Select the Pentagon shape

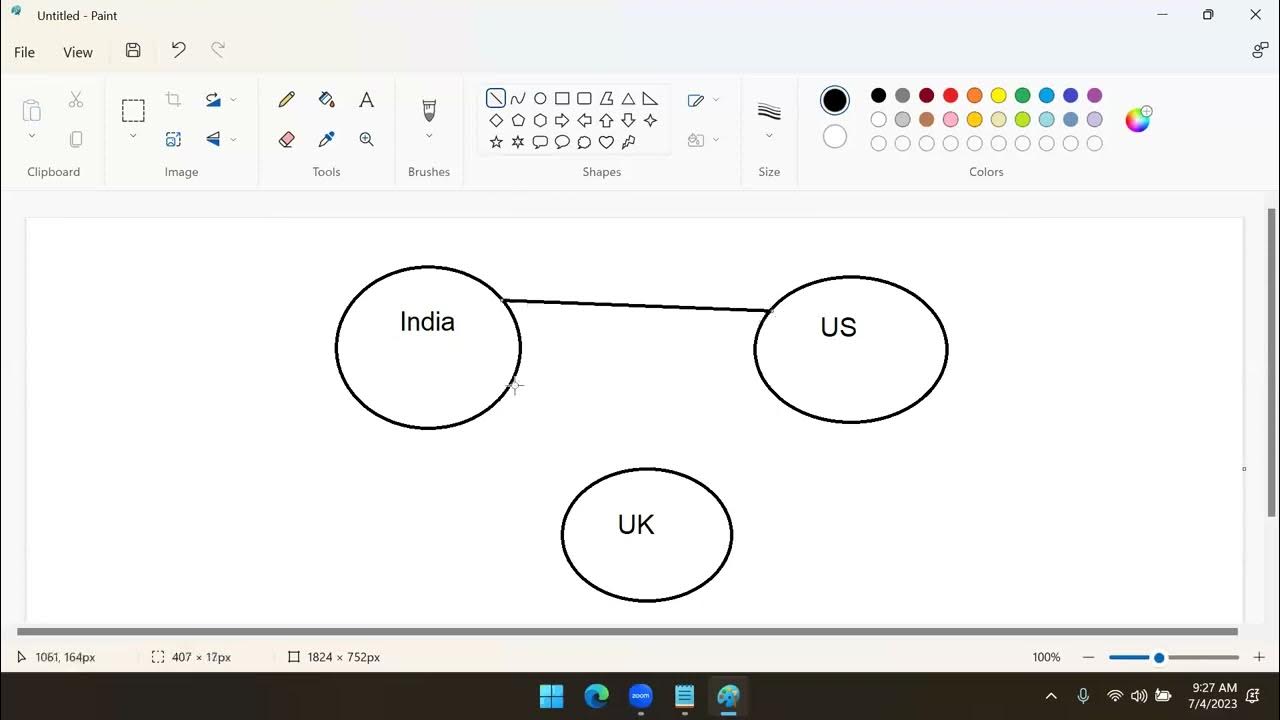518,120
